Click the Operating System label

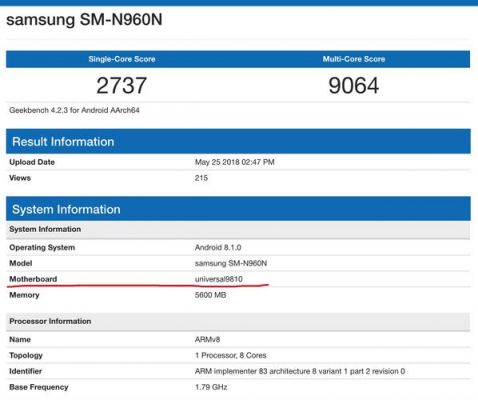pos(42,247)
